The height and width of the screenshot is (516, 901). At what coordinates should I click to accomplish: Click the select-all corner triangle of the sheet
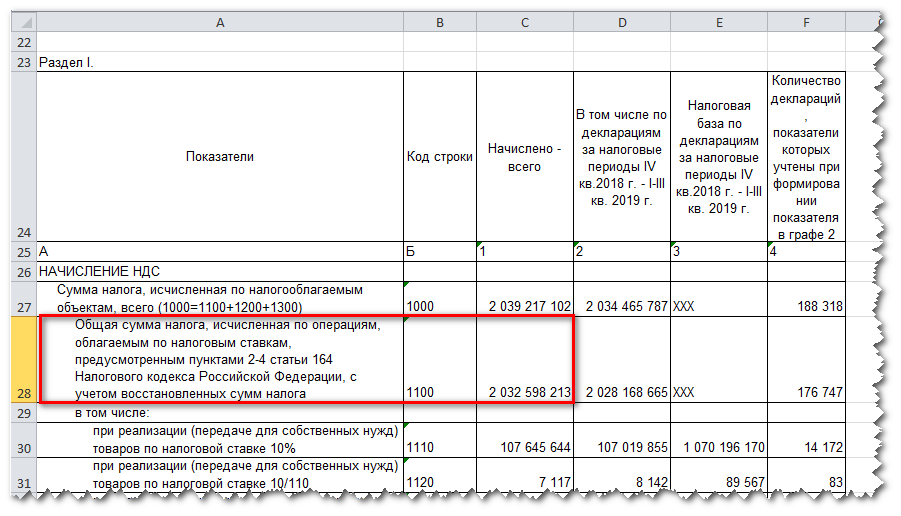point(24,22)
